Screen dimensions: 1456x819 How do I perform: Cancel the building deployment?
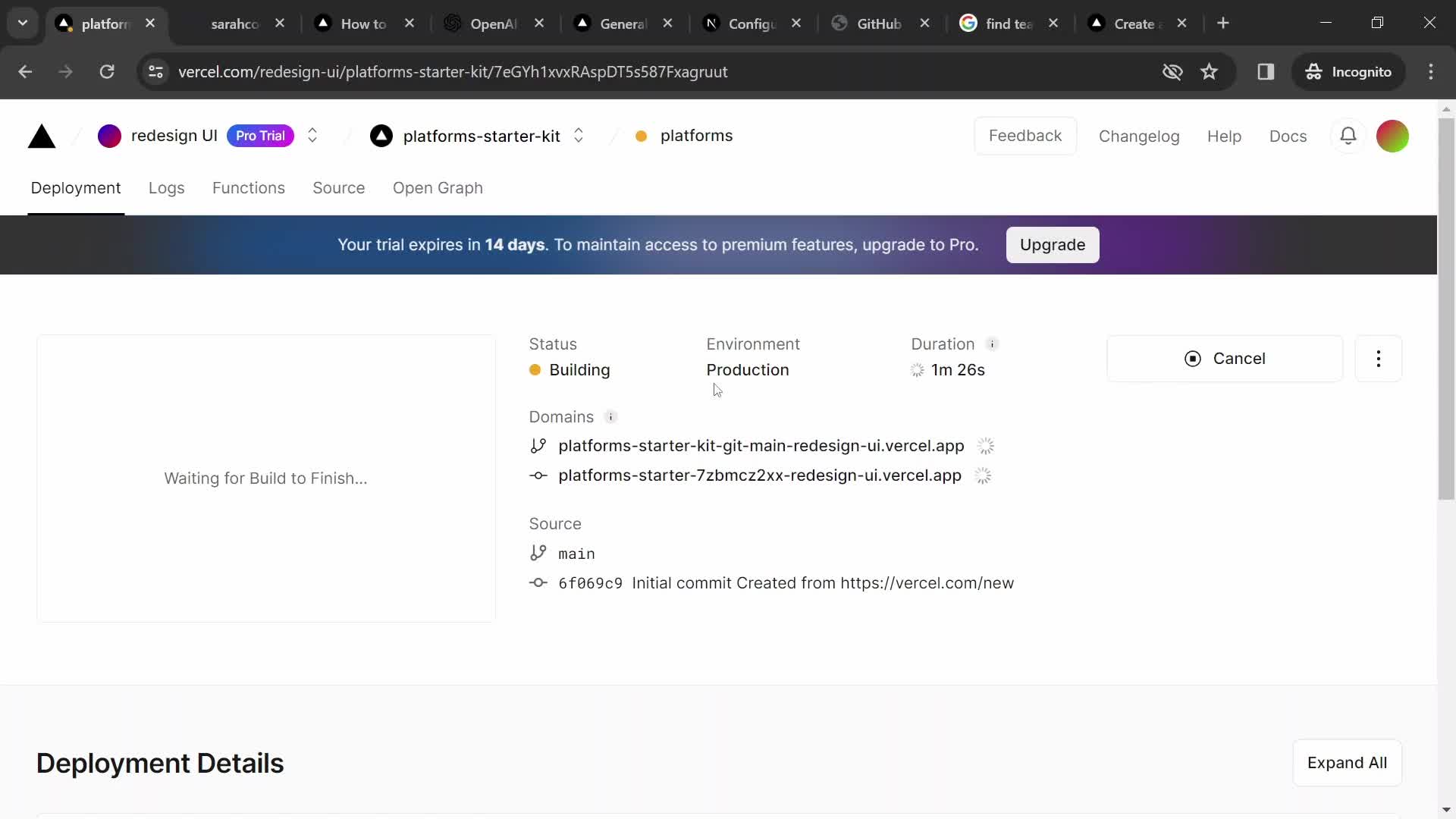point(1225,359)
